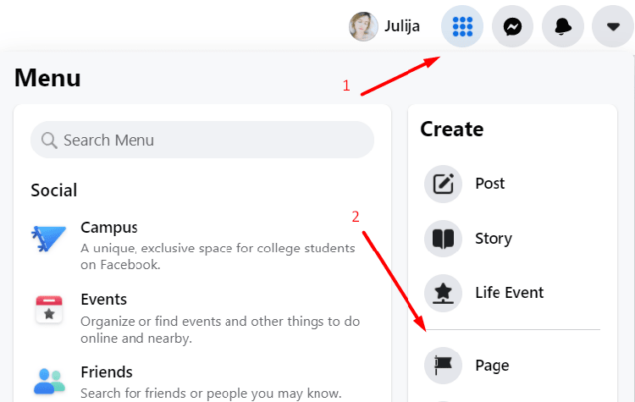Open Julija's profile picture
The width and height of the screenshot is (635, 402).
(363, 27)
